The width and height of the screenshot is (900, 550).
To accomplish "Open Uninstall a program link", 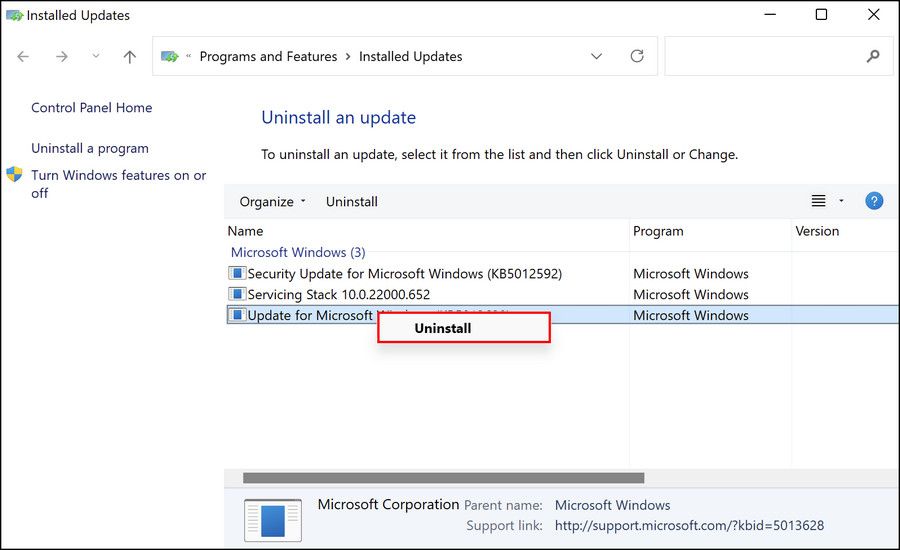I will tap(90, 148).
